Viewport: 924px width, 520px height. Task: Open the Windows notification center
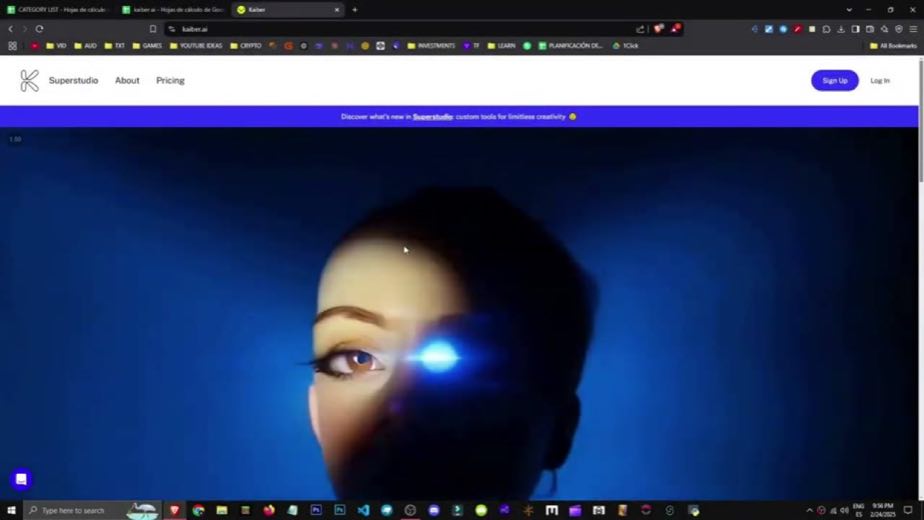(x=908, y=511)
